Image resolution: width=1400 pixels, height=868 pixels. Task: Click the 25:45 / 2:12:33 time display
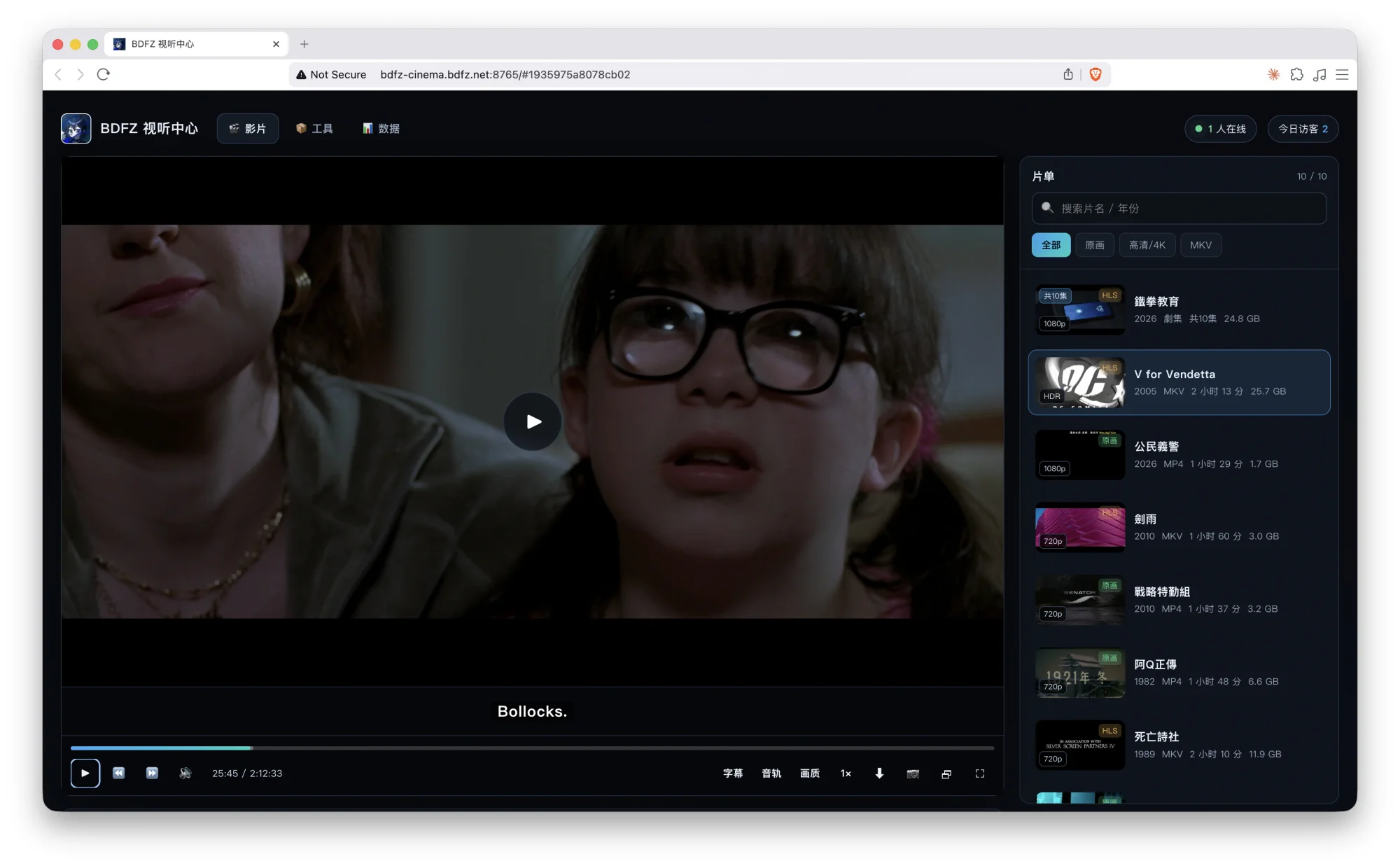[x=247, y=773]
